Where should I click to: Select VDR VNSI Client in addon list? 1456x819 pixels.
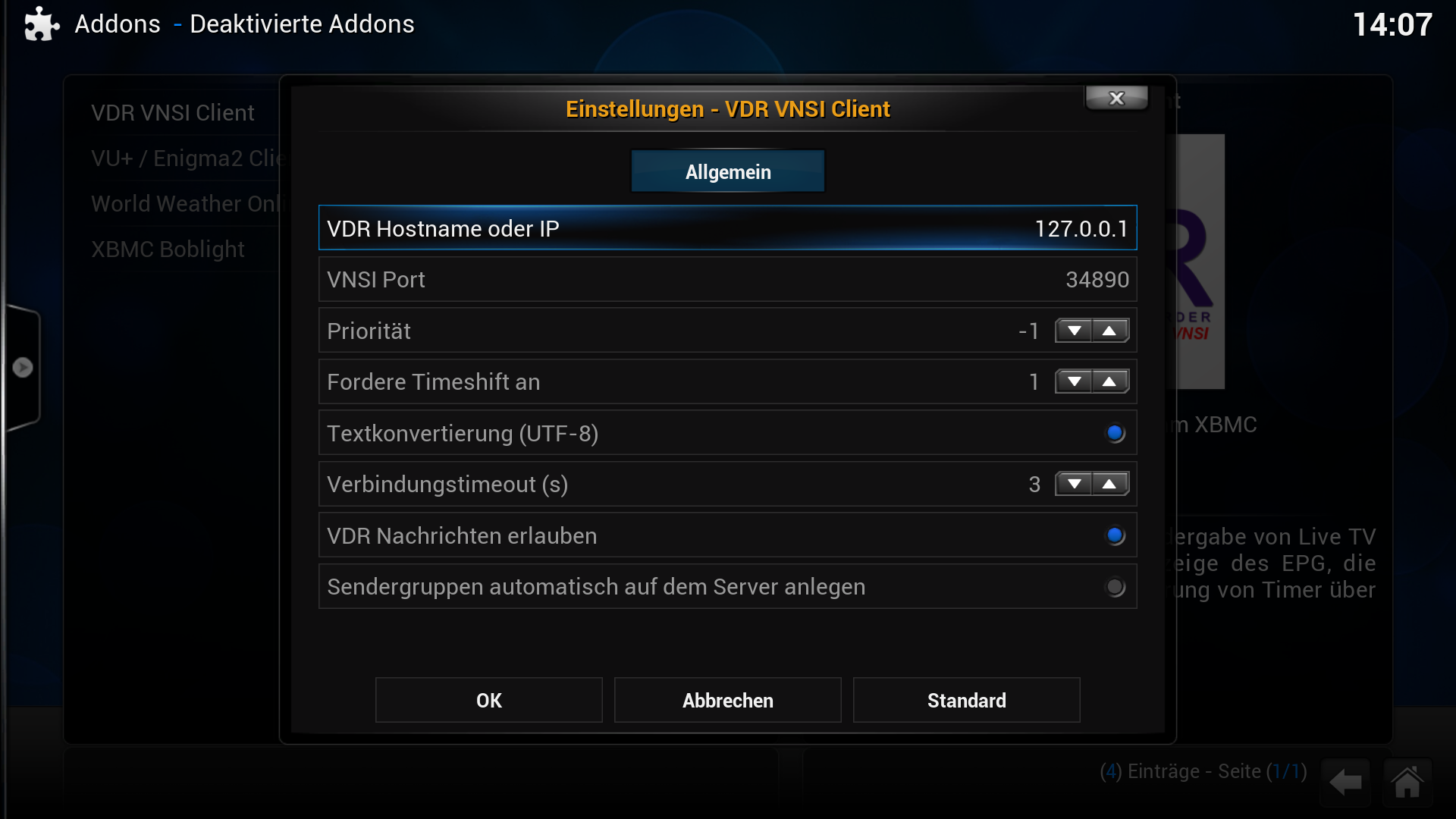[173, 113]
